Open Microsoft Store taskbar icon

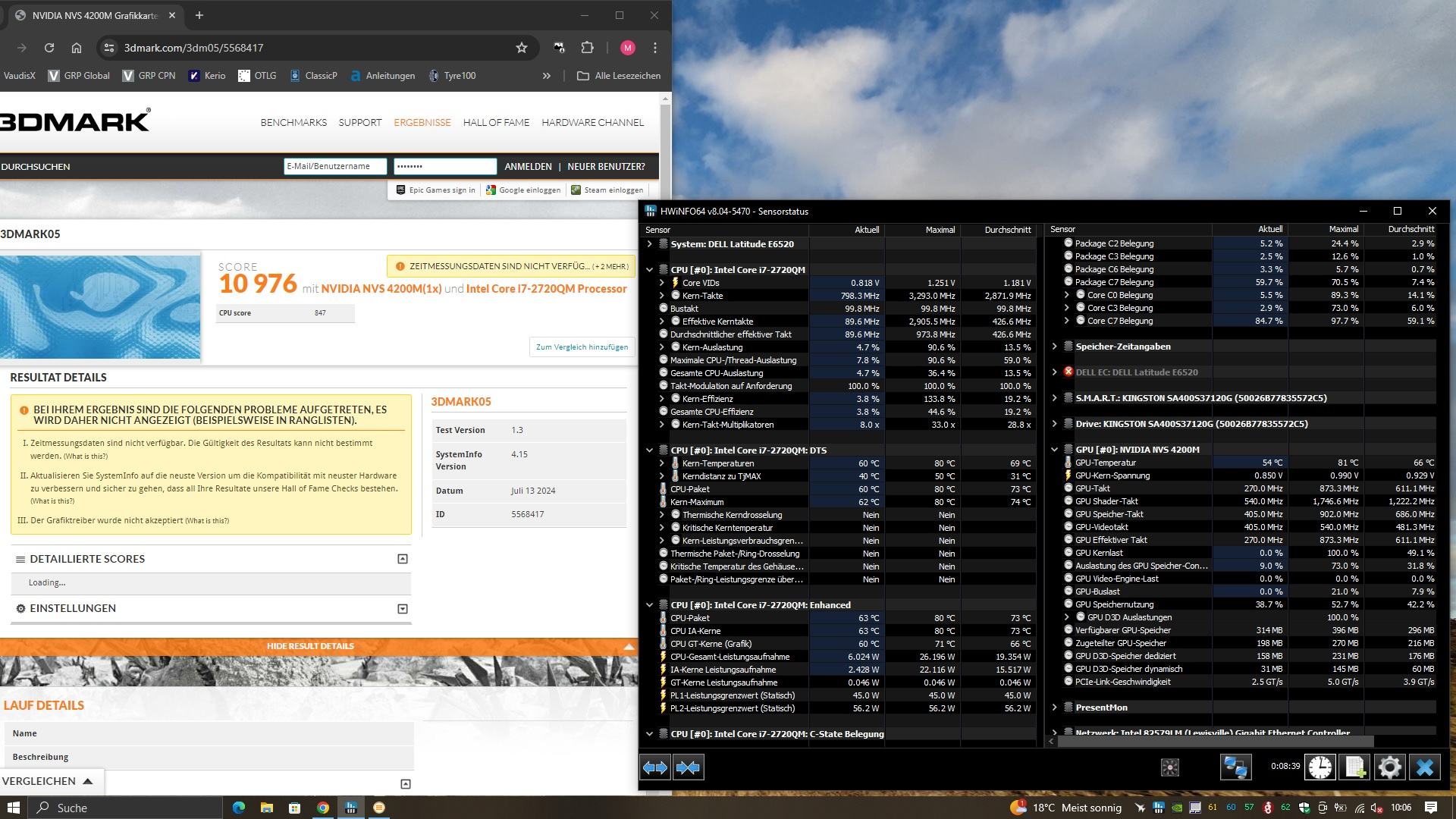coord(295,808)
